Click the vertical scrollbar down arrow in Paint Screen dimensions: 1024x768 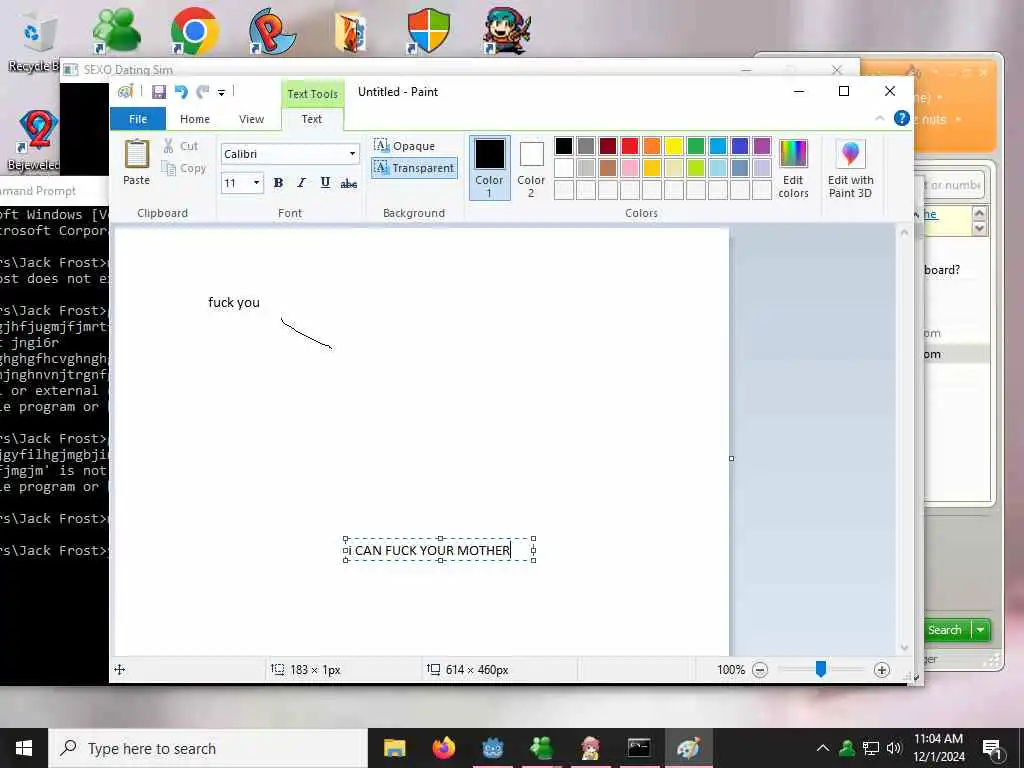pyautogui.click(x=904, y=648)
